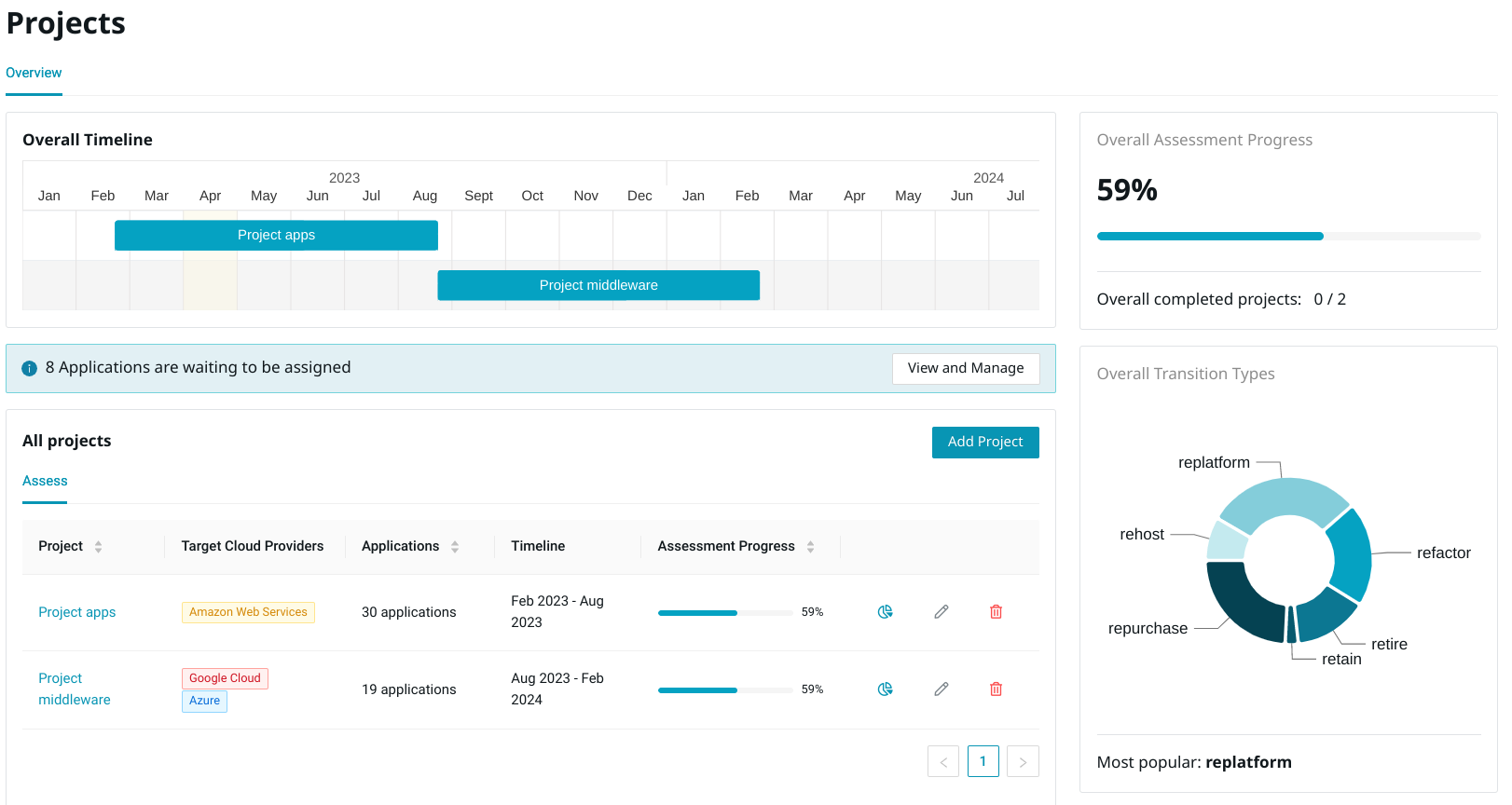
Task: Click the retire segment of the donut chart
Action: coord(1326,615)
